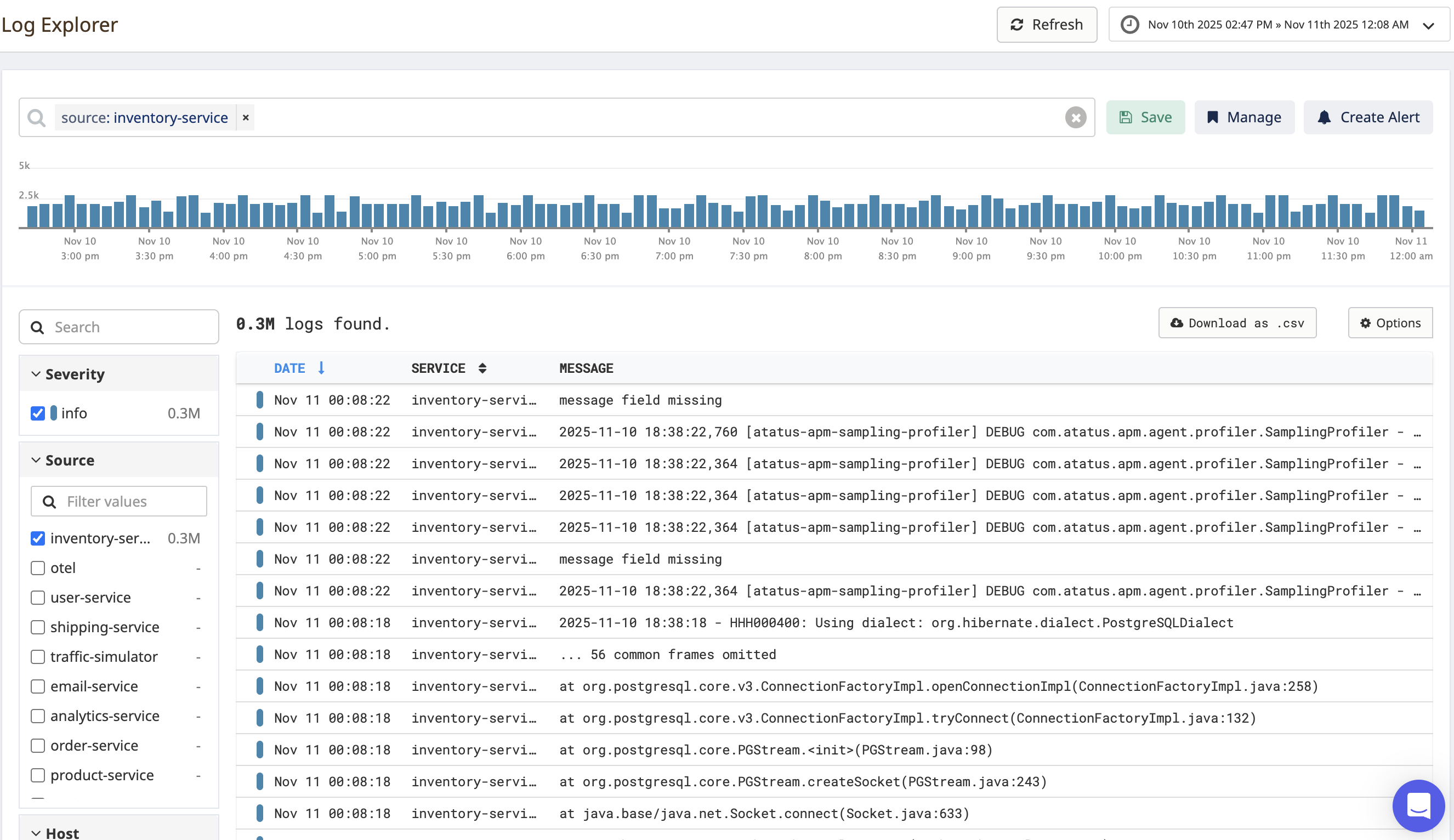Toggle DATE sorting with the arrow icon

pyautogui.click(x=321, y=367)
